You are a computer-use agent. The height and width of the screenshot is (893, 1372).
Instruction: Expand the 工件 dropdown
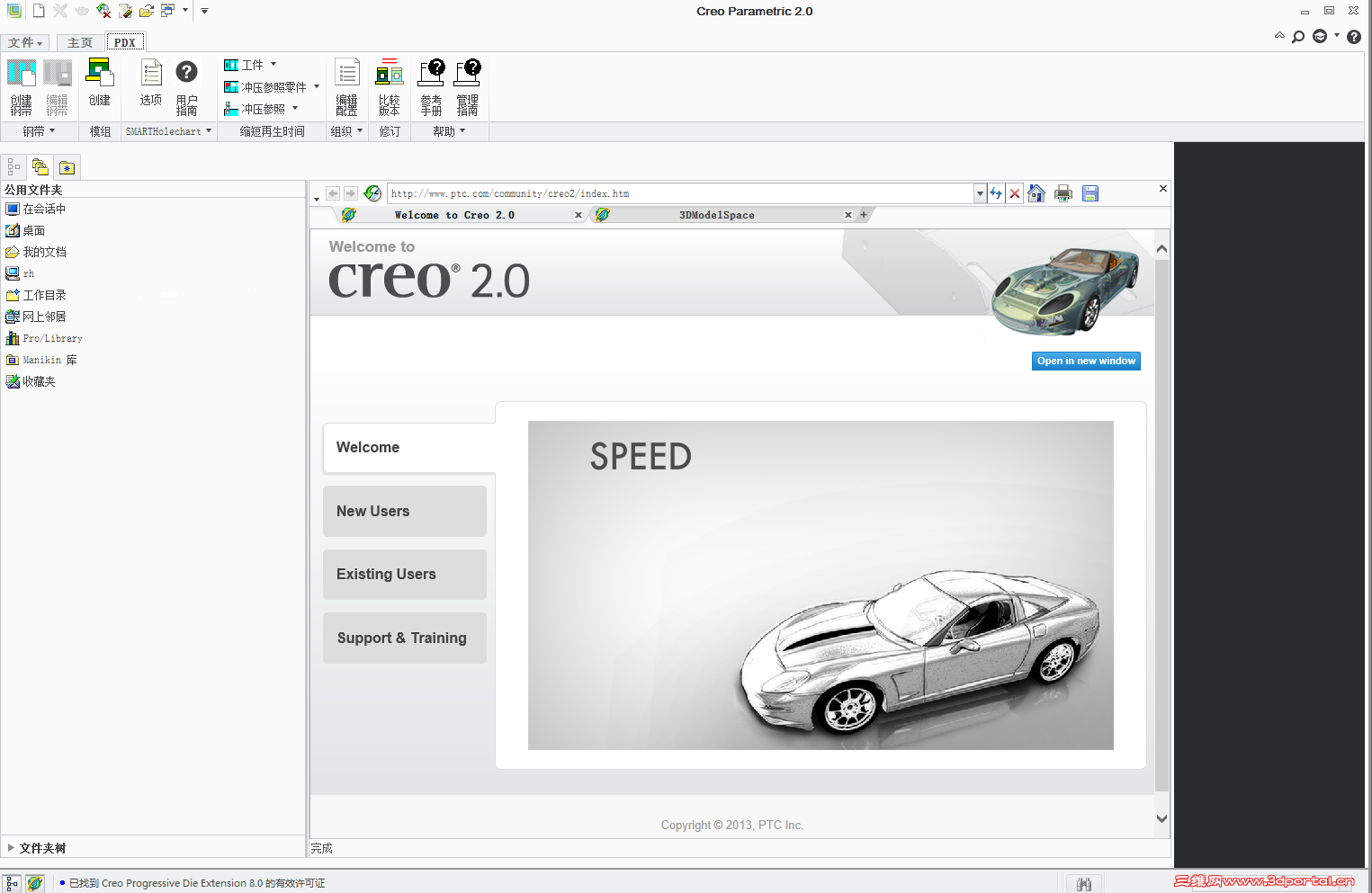click(x=274, y=65)
